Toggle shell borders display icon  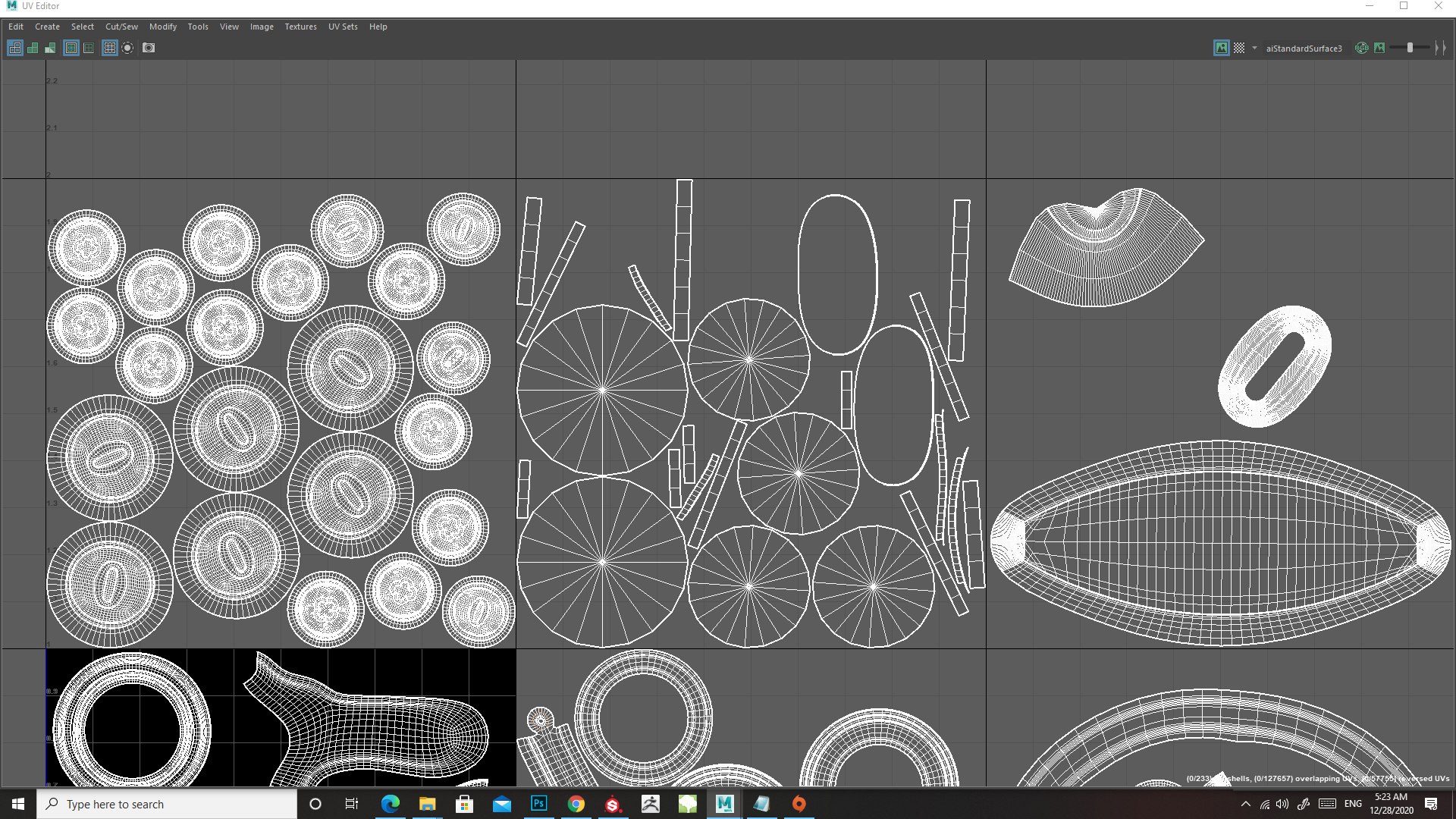pos(89,48)
